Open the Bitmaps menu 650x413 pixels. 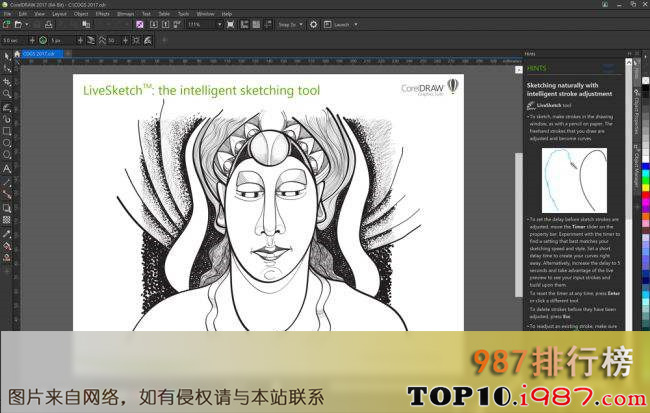(125, 14)
